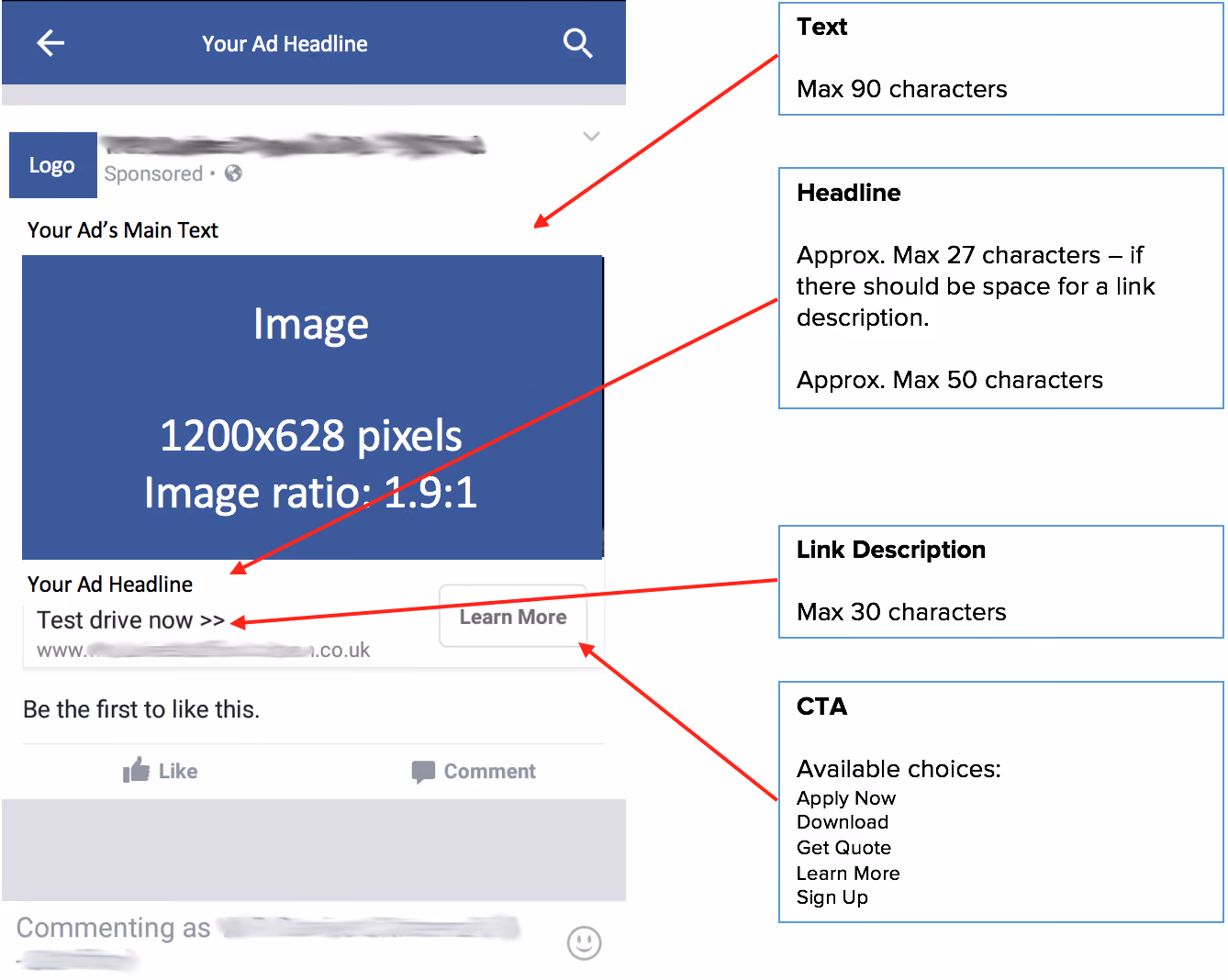Click 'Apply Now' in CTA choices
1228x980 pixels.
click(x=846, y=798)
